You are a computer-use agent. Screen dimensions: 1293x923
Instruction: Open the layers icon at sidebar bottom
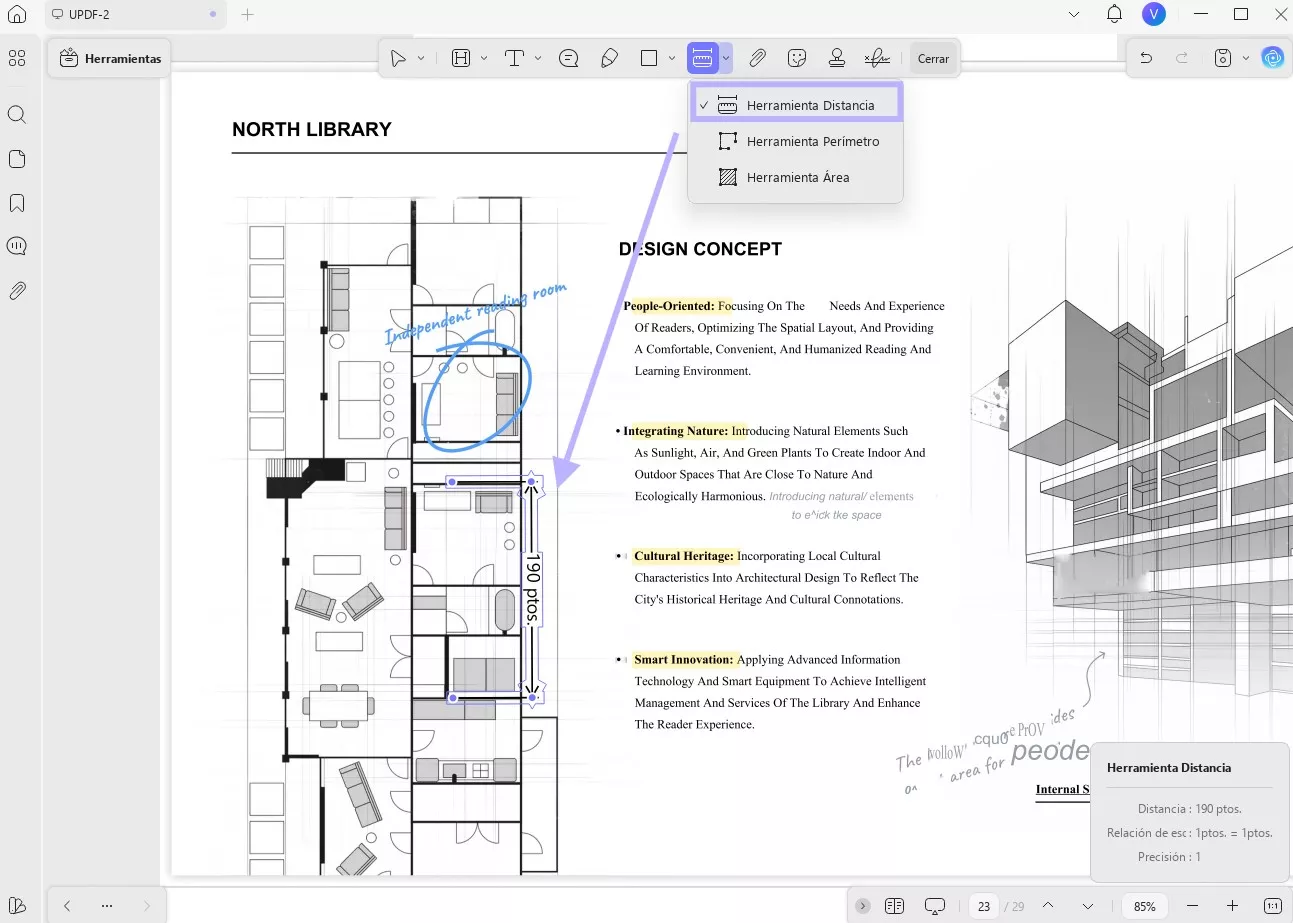(17, 906)
